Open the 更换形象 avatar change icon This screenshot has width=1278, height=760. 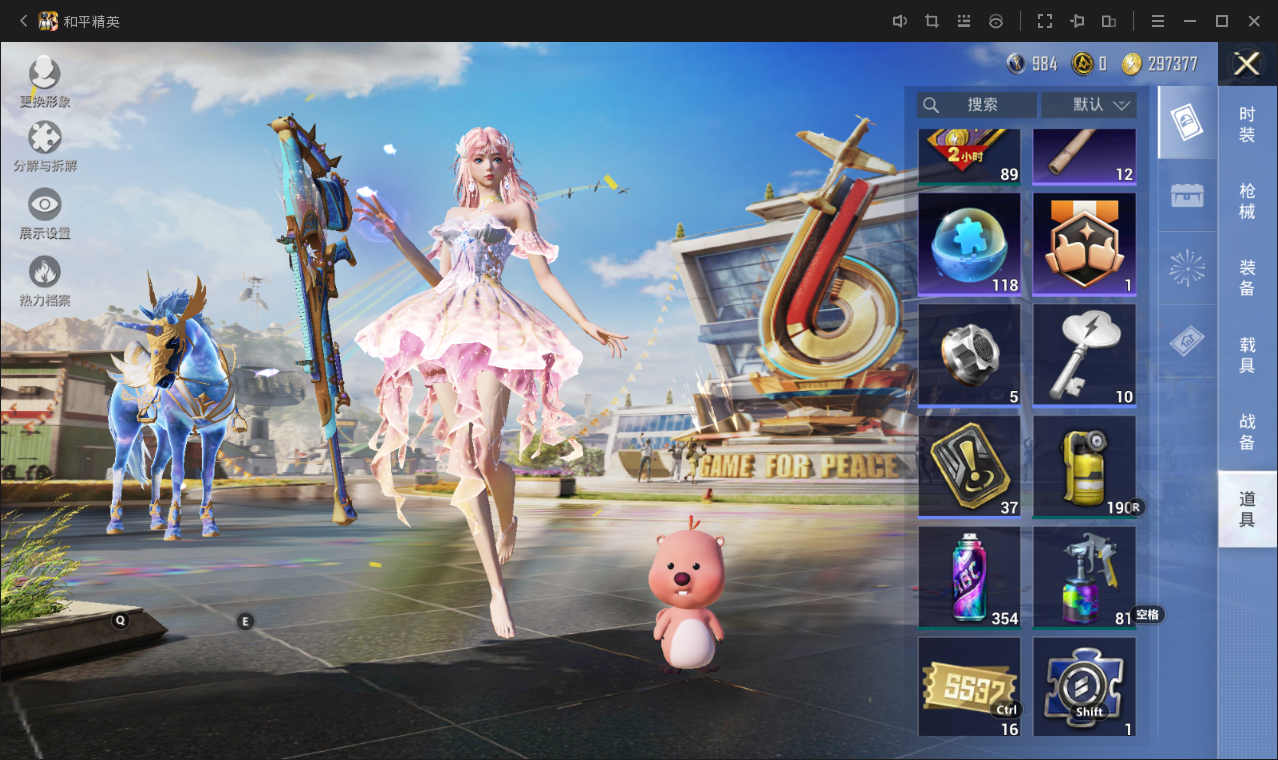click(x=45, y=74)
